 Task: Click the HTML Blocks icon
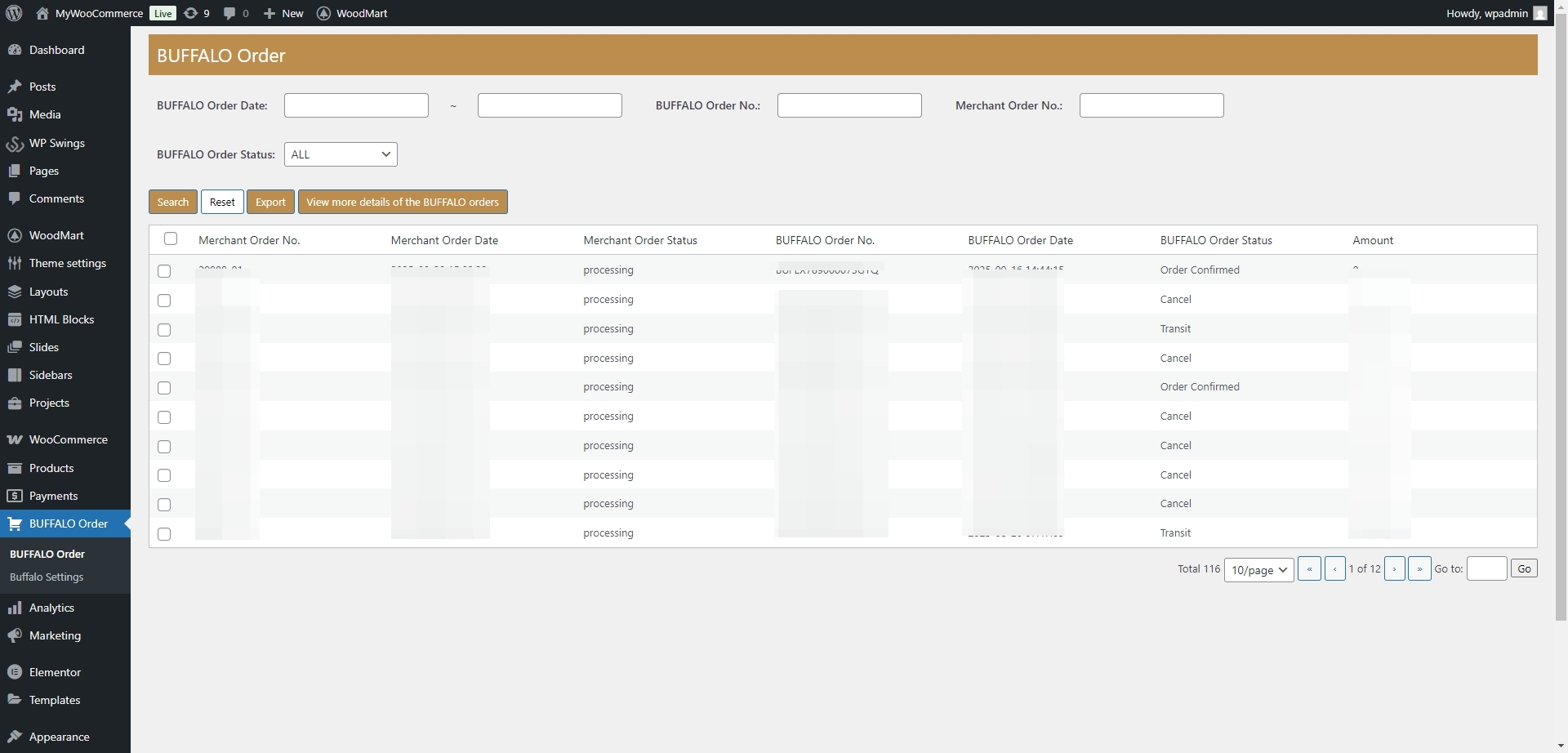pos(15,319)
